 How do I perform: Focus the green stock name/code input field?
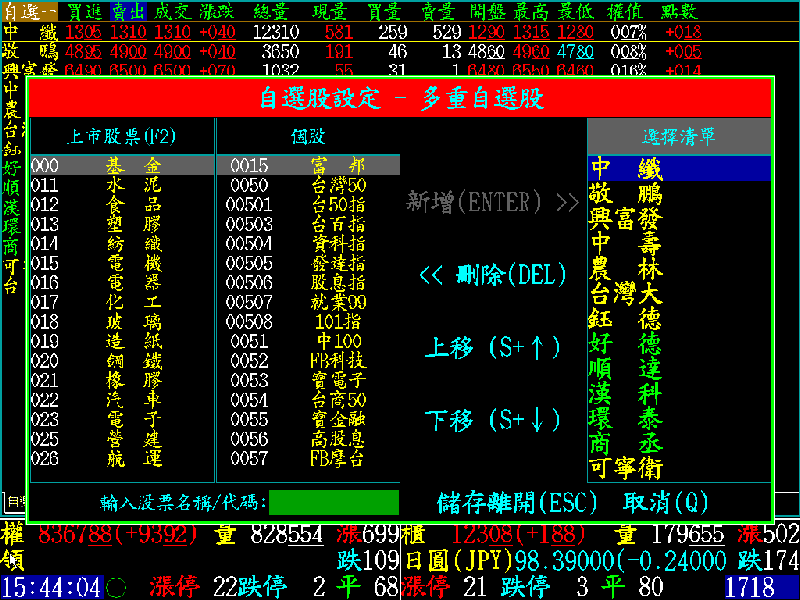click(334, 502)
